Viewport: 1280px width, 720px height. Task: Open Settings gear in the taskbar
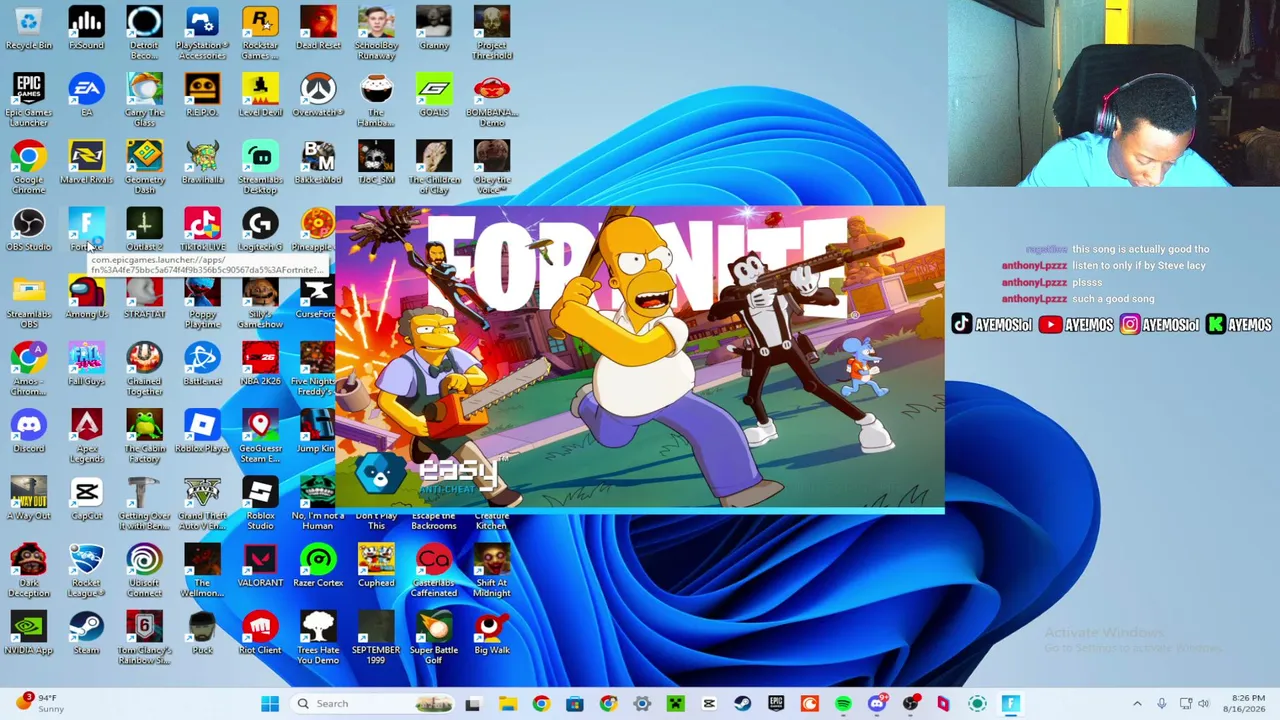click(642, 703)
